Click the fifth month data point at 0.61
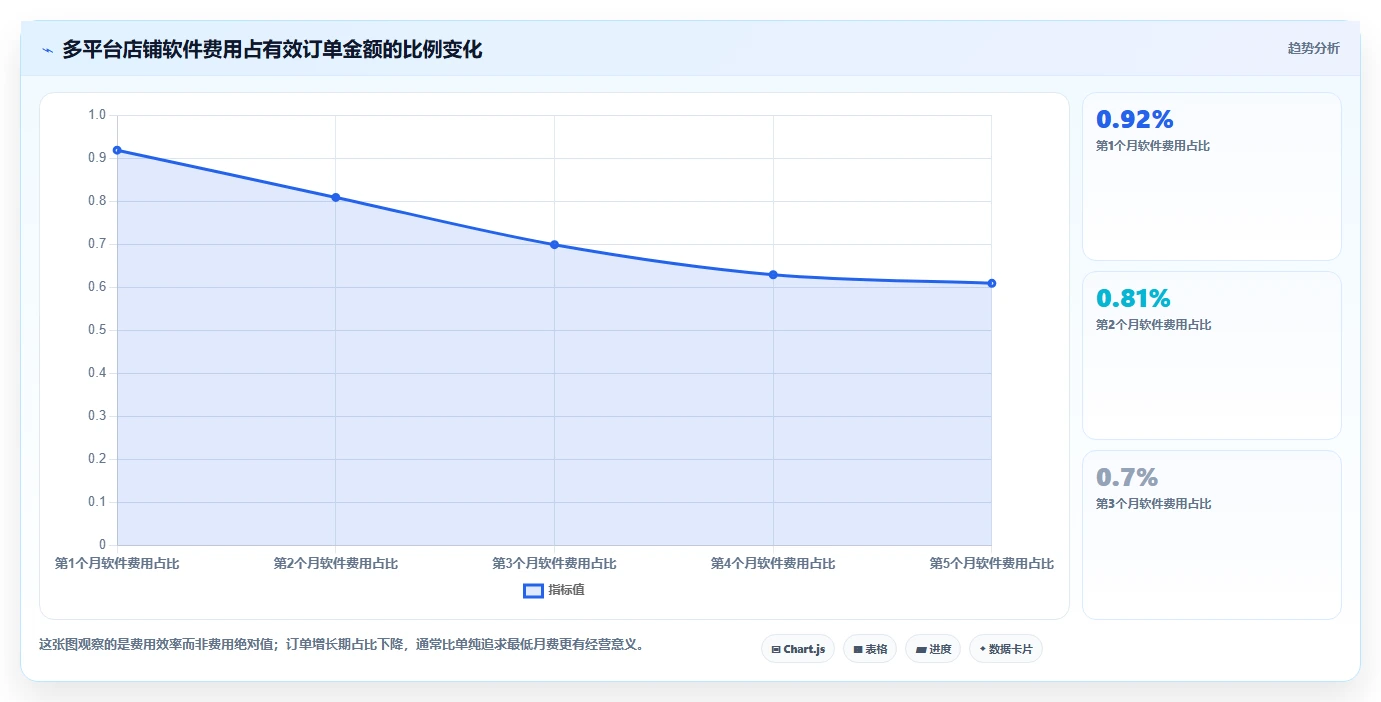This screenshot has width=1381, height=702. 992,283
